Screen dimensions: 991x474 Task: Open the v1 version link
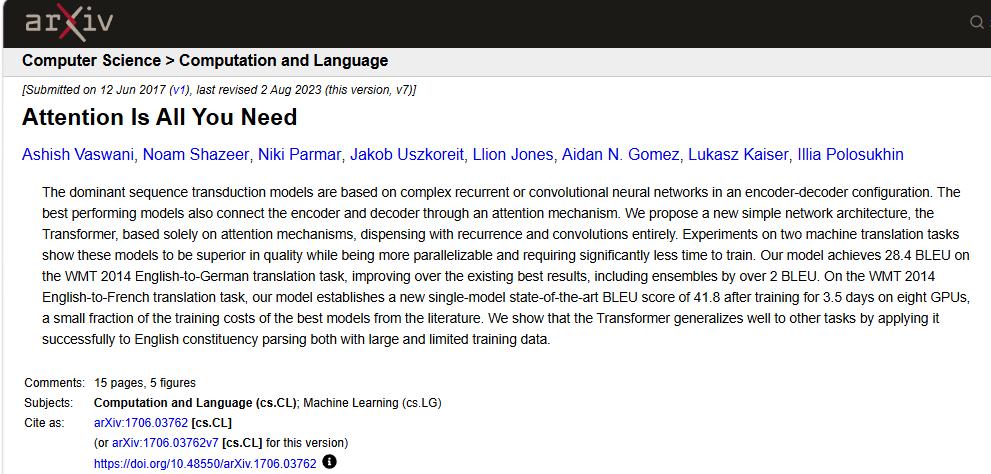point(179,90)
